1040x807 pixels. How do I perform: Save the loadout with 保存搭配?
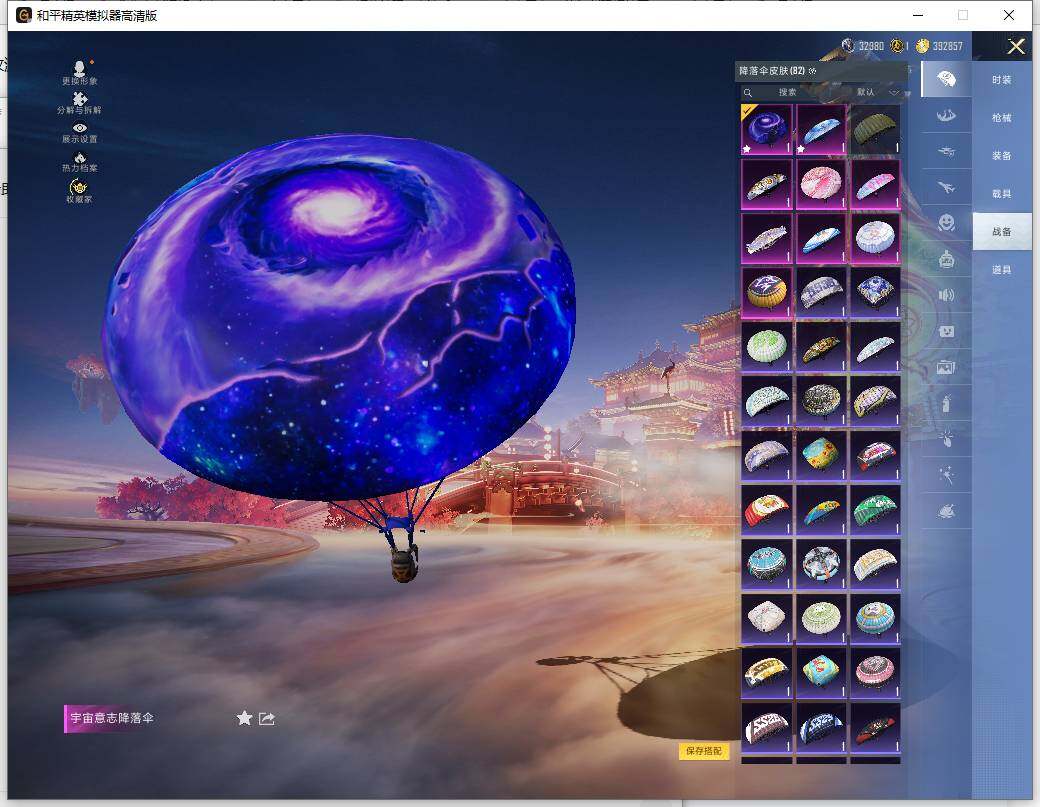(704, 751)
